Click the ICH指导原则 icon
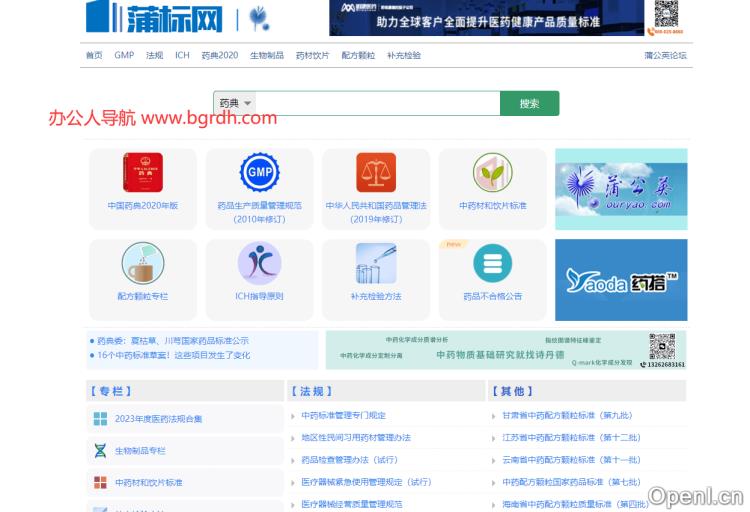This screenshot has height=512, width=750. (259, 264)
